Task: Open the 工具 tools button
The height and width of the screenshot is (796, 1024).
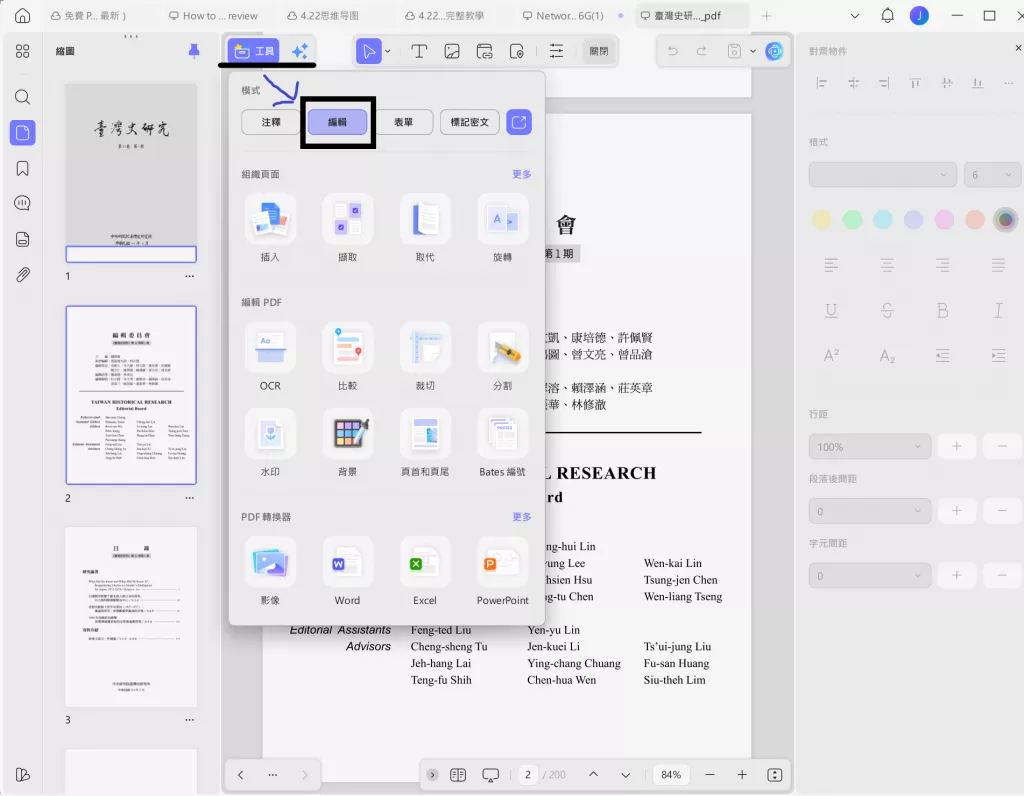Action: tap(253, 51)
